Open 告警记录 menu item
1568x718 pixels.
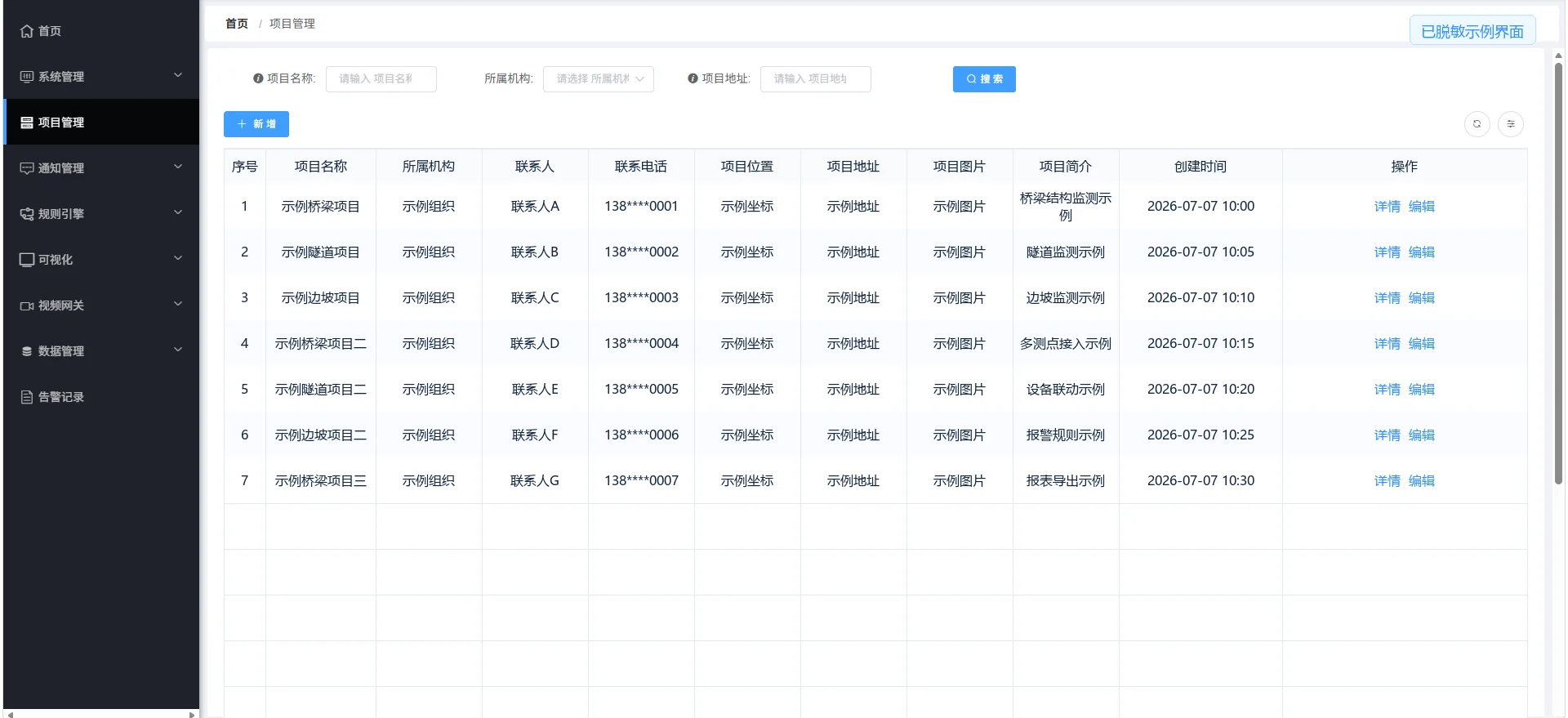[101, 397]
